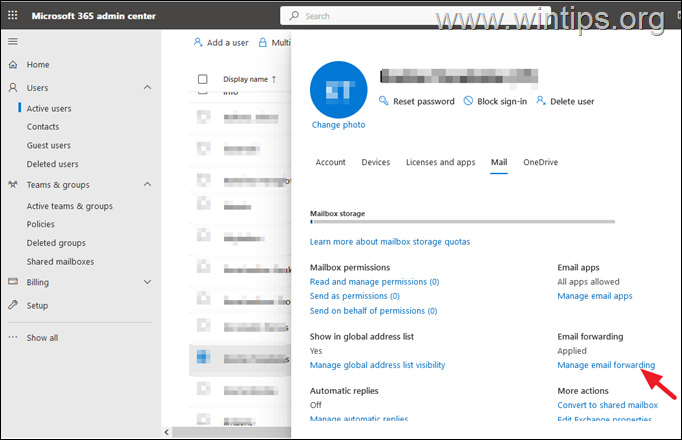The width and height of the screenshot is (682, 440).
Task: Click the Show all ellipsis icon
Action: (13, 337)
